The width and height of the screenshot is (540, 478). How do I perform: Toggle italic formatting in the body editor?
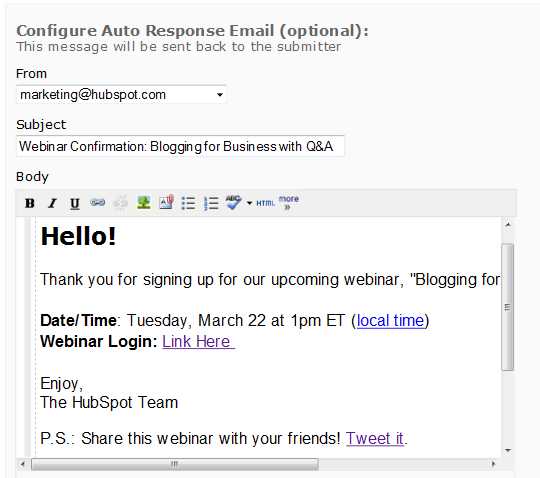click(52, 203)
